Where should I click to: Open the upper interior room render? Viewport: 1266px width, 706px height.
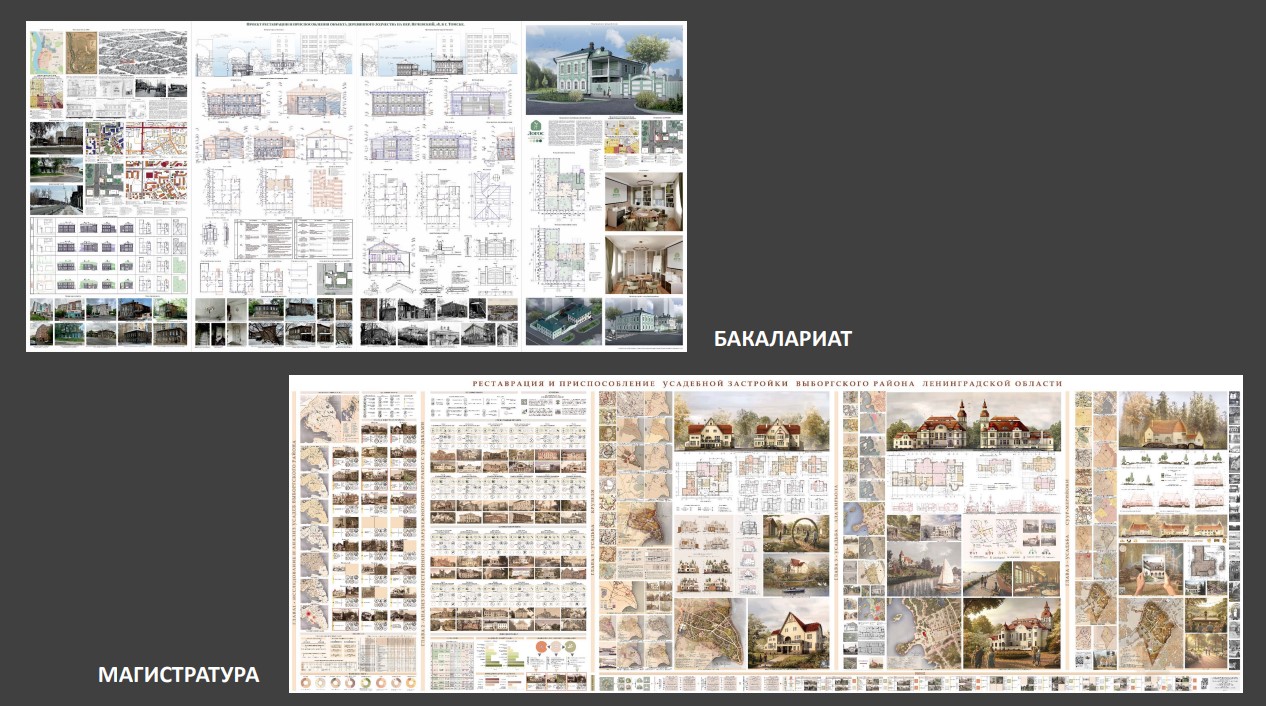[x=644, y=199]
